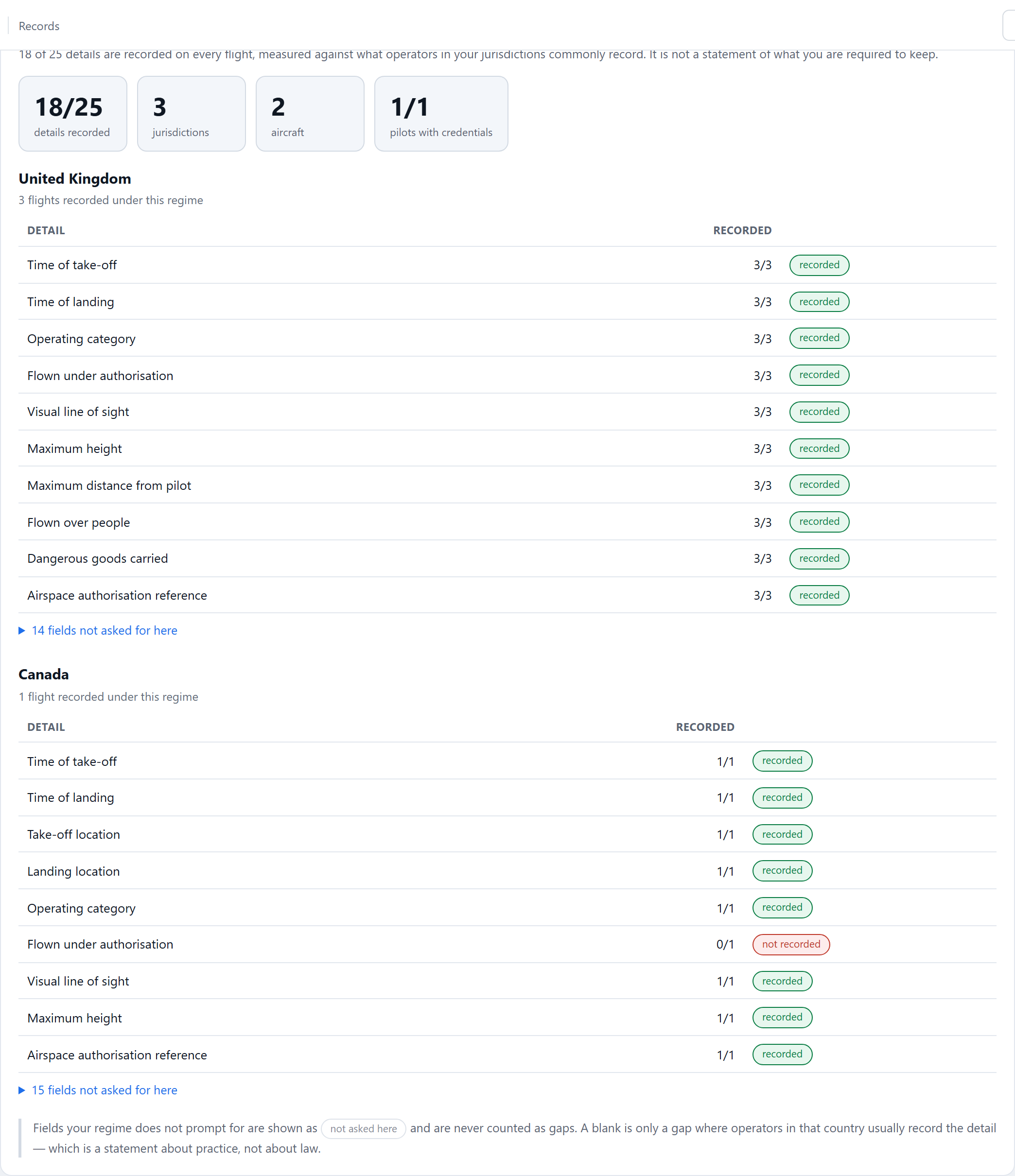The height and width of the screenshot is (1176, 1015).
Task: Click Visual line of sight in the United Kingdom table
Action: click(x=78, y=412)
